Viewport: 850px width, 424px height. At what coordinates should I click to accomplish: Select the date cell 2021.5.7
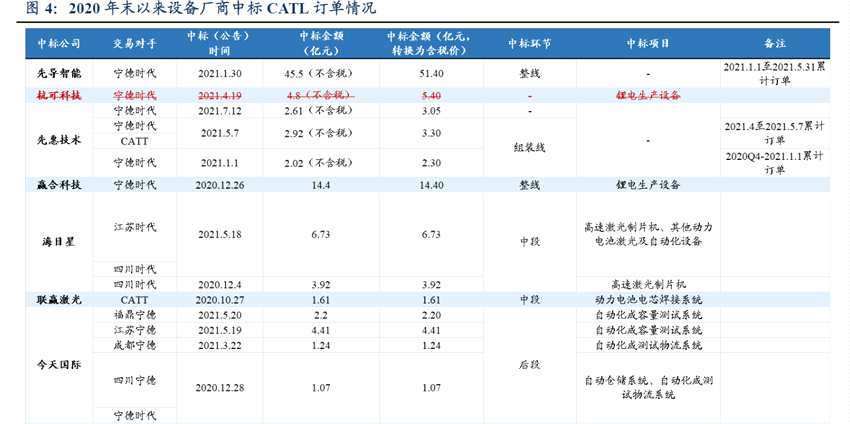click(x=220, y=133)
